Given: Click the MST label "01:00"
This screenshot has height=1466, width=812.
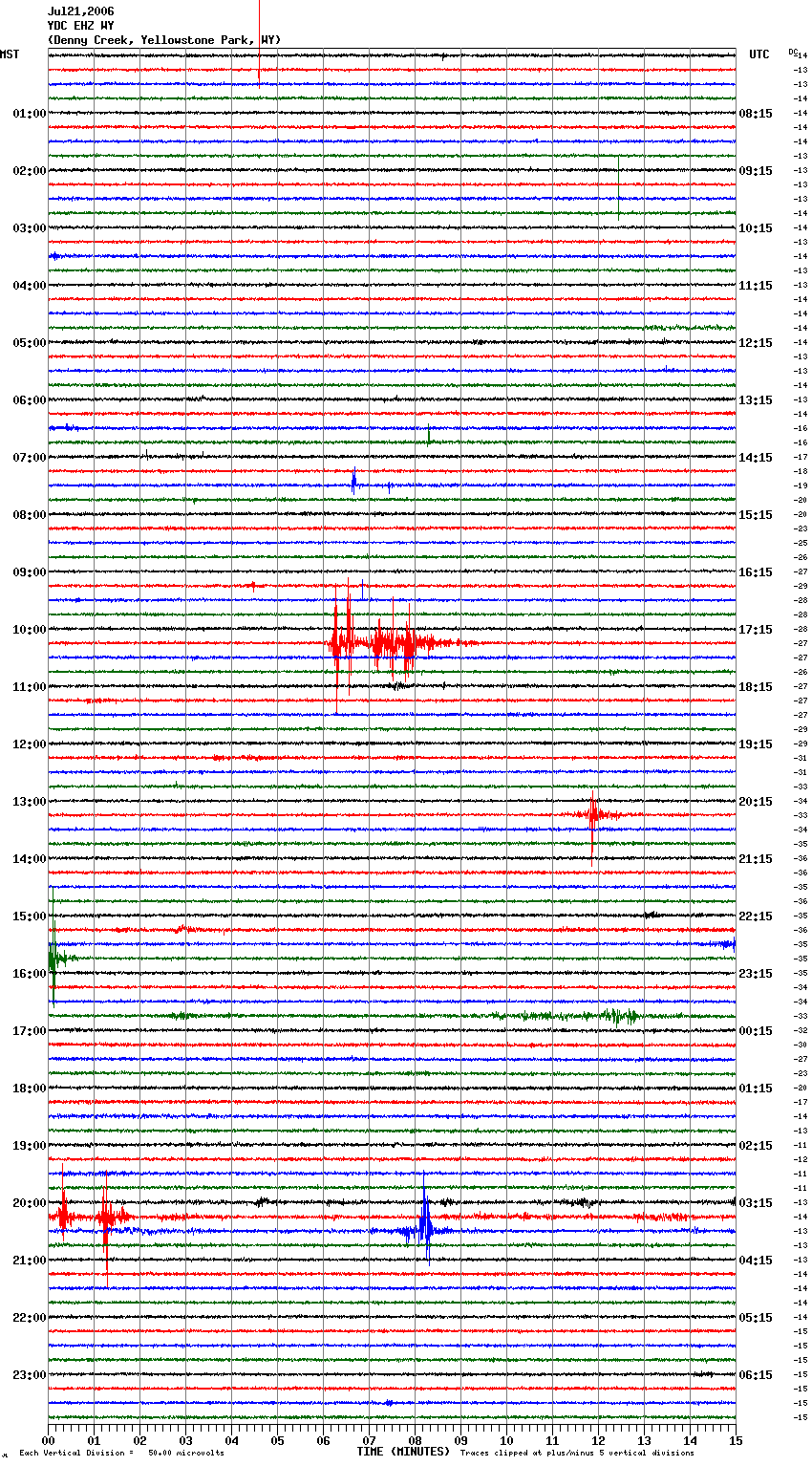Looking at the screenshot, I should pos(30,114).
